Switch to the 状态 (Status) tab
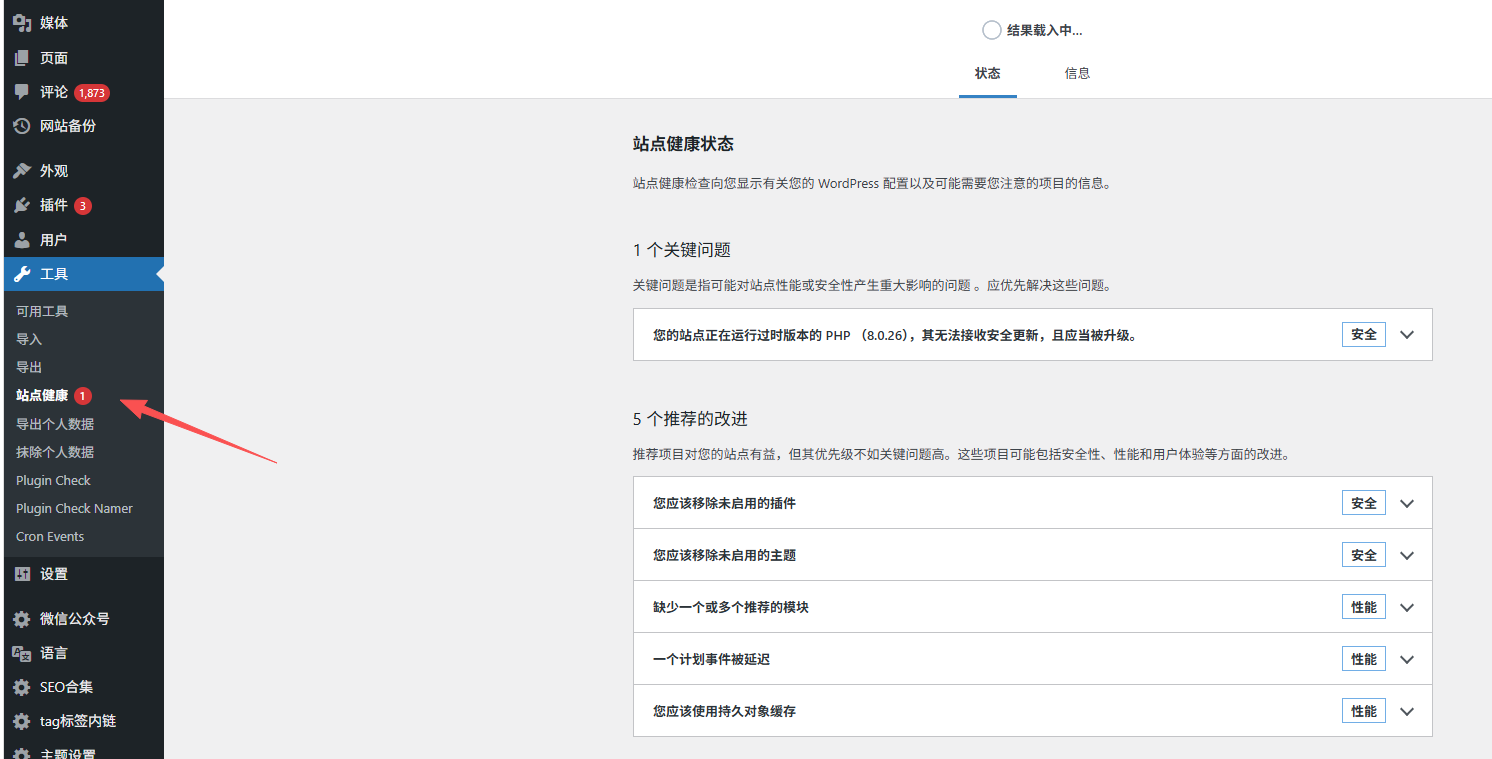1492x759 pixels. tap(987, 73)
